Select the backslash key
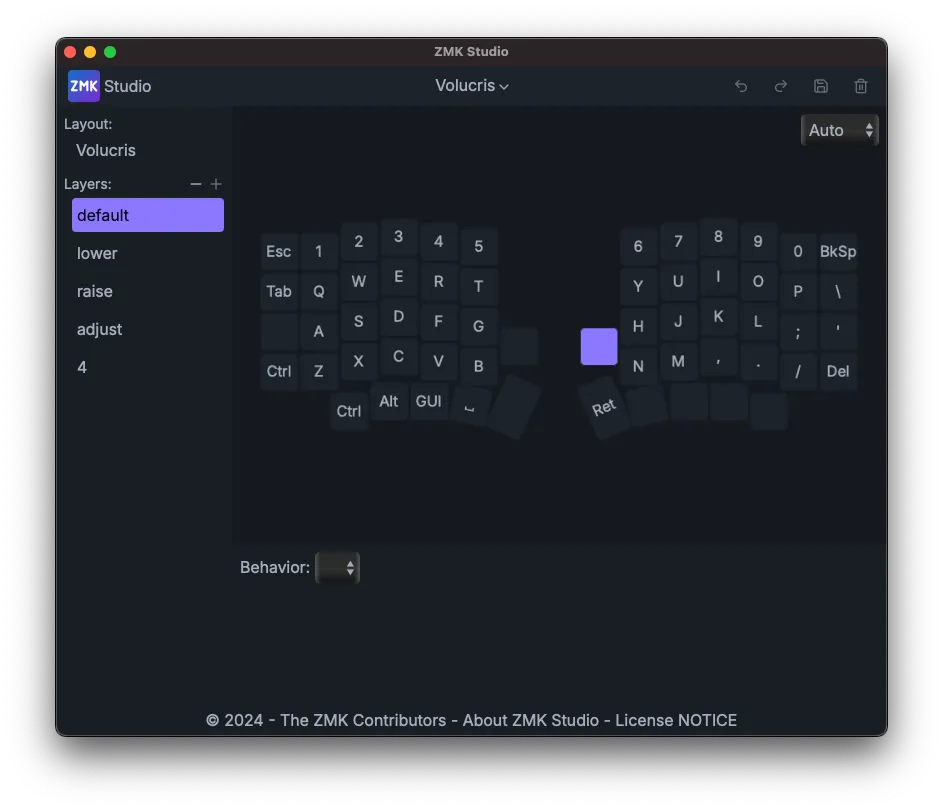Image resolution: width=943 pixels, height=810 pixels. pyautogui.click(x=838, y=291)
